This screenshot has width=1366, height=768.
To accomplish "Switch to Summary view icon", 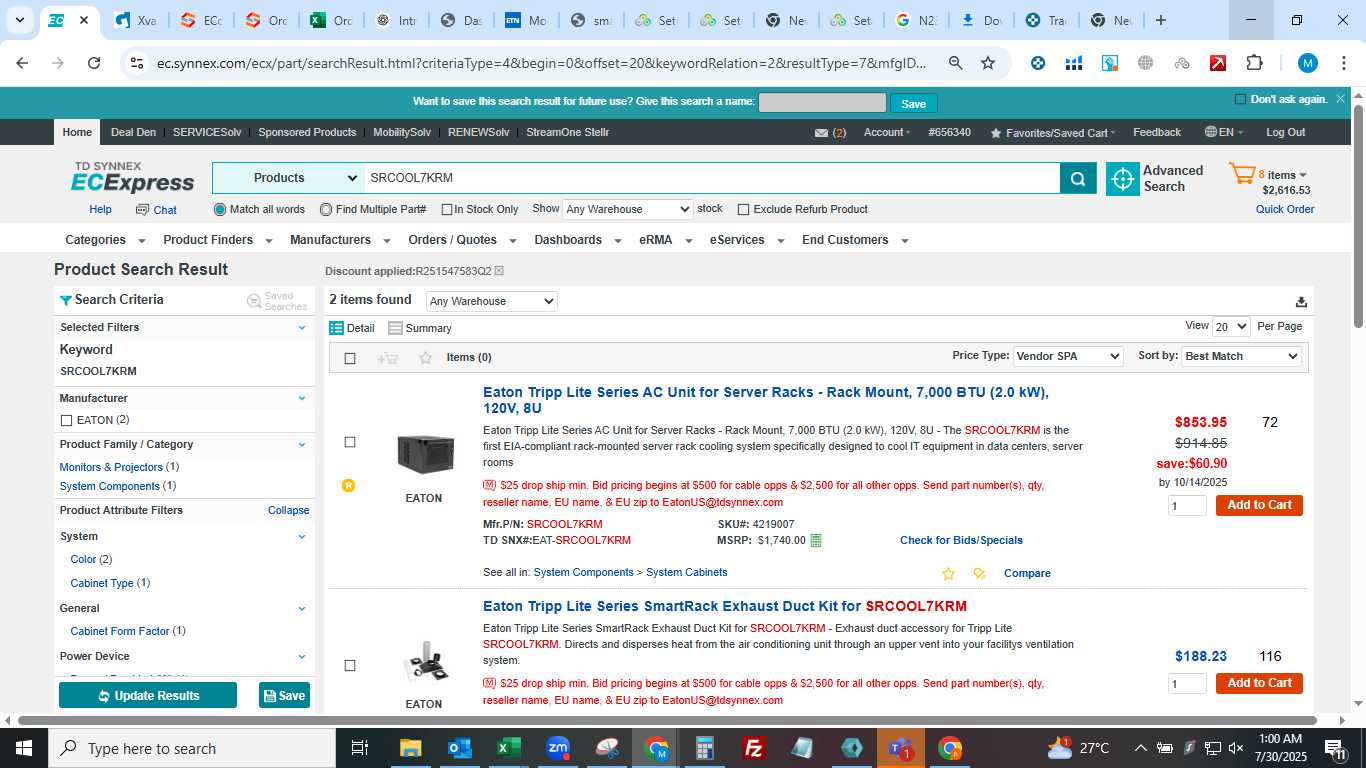I will coord(395,328).
